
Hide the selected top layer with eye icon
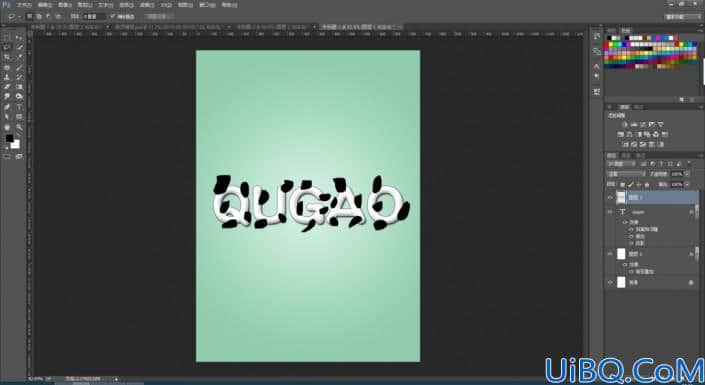coord(610,197)
